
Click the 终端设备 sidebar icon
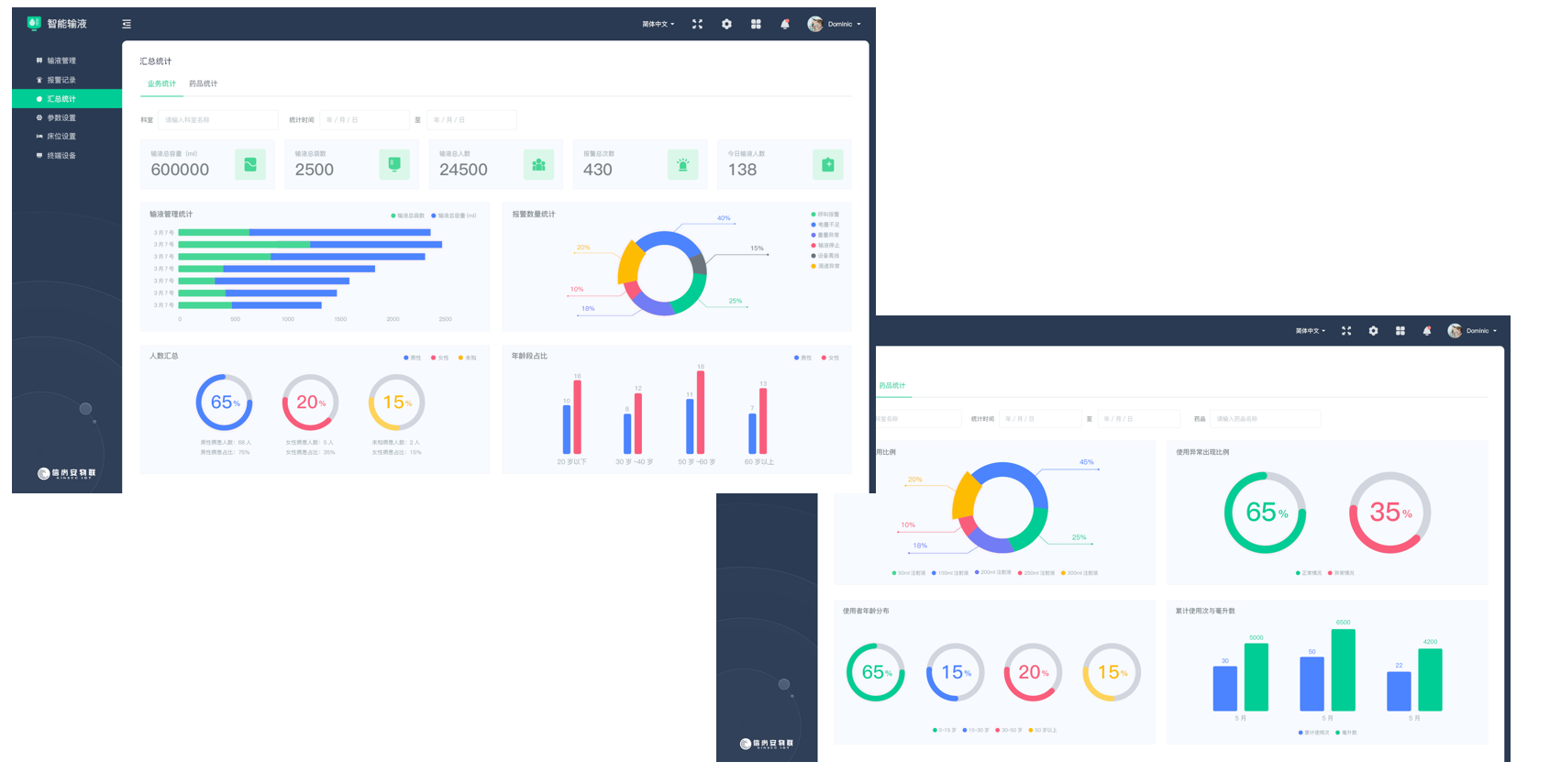coord(39,155)
